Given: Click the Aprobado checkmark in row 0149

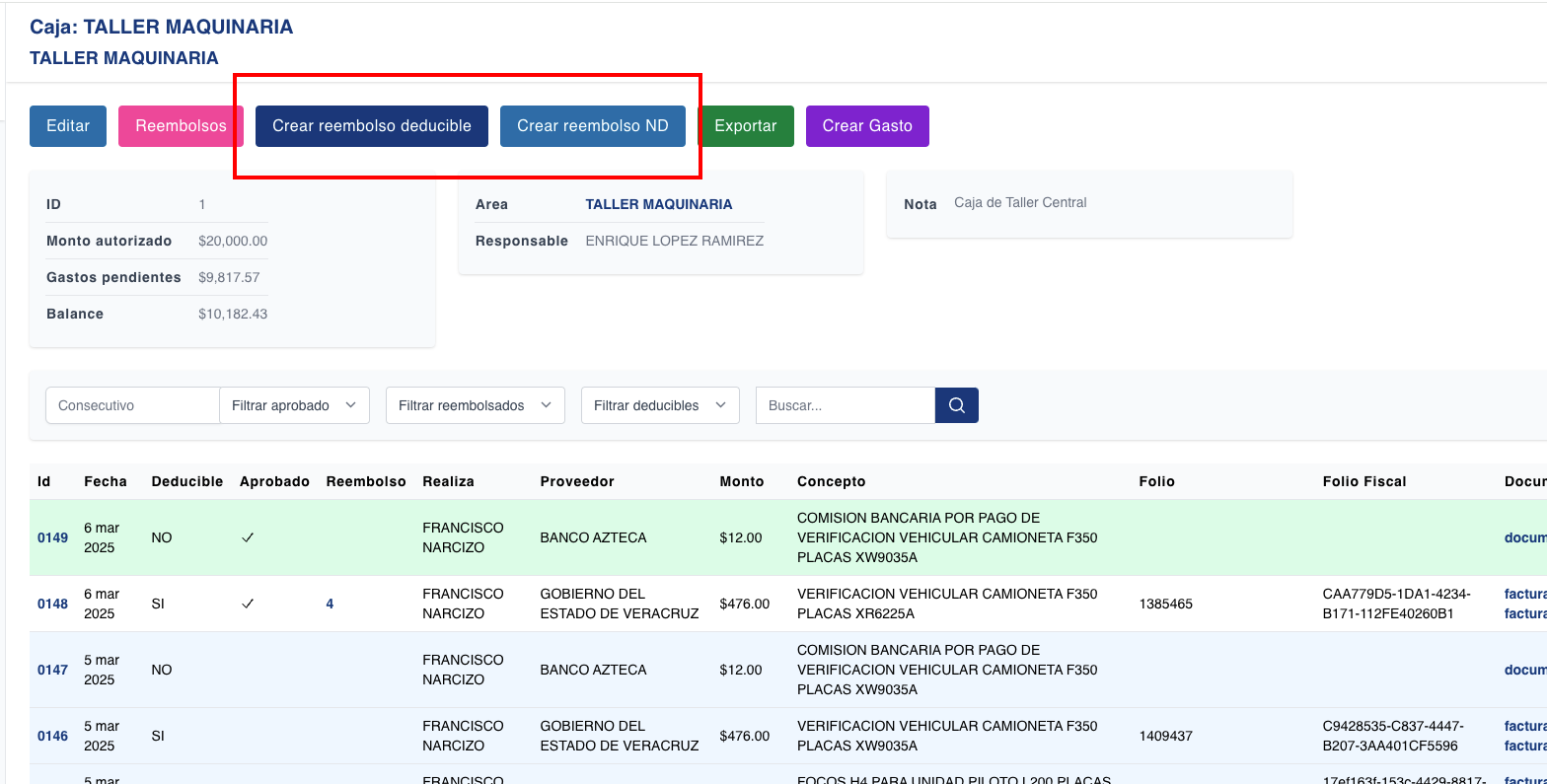Looking at the screenshot, I should pos(248,537).
